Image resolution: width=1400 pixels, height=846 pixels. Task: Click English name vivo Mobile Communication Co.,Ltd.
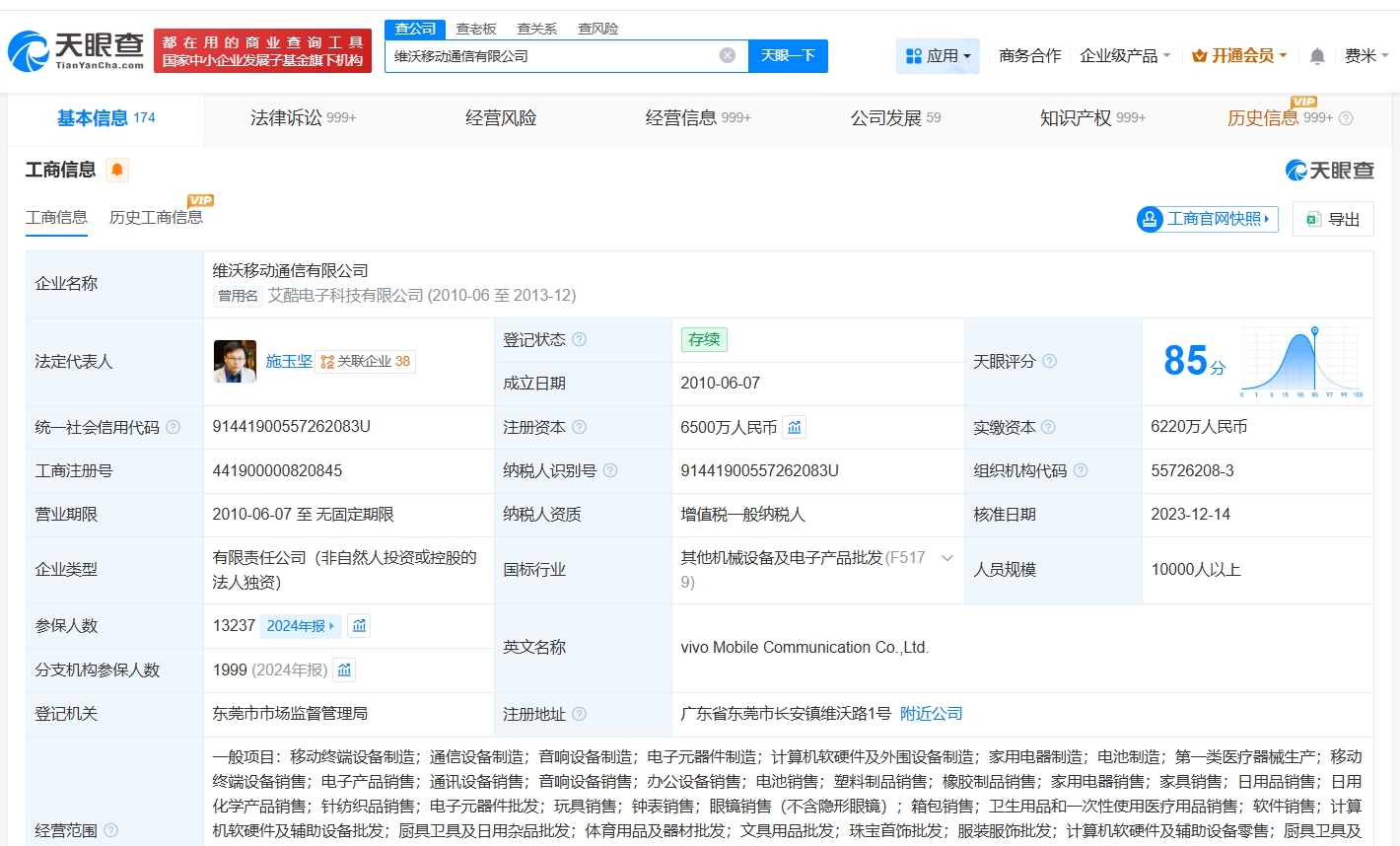(x=805, y=648)
